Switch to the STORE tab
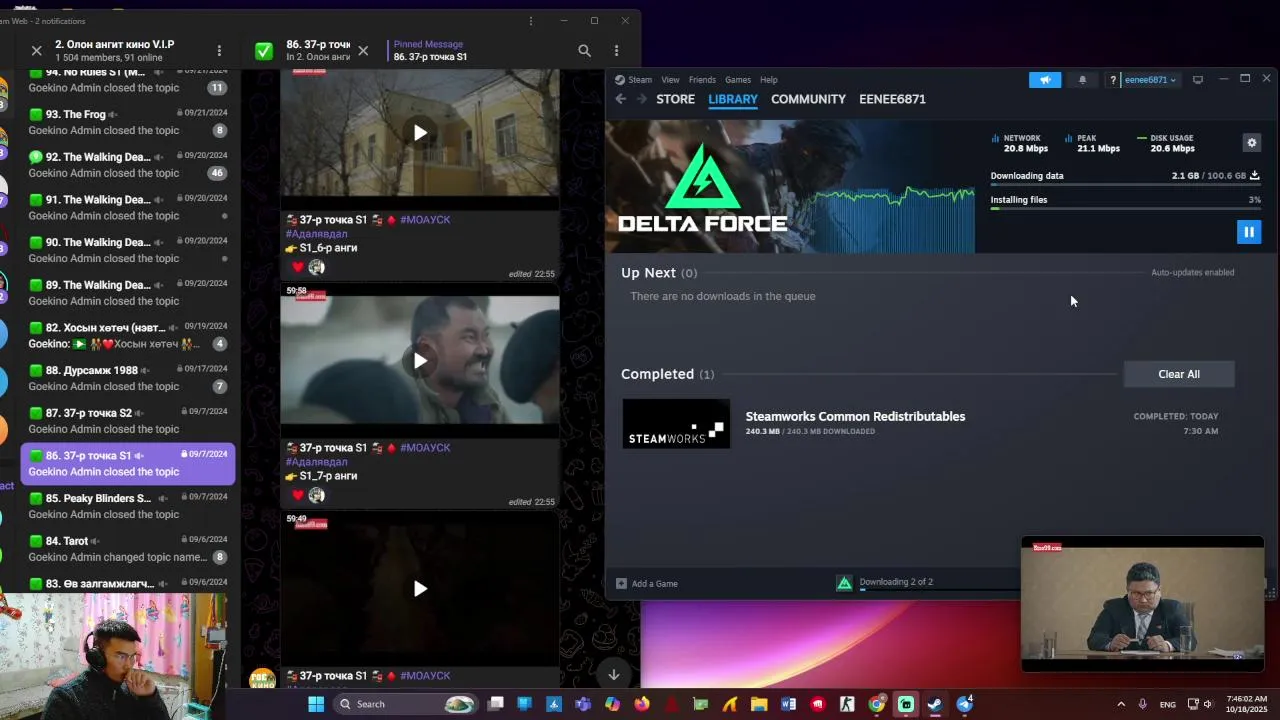The width and height of the screenshot is (1280, 720). (x=675, y=99)
